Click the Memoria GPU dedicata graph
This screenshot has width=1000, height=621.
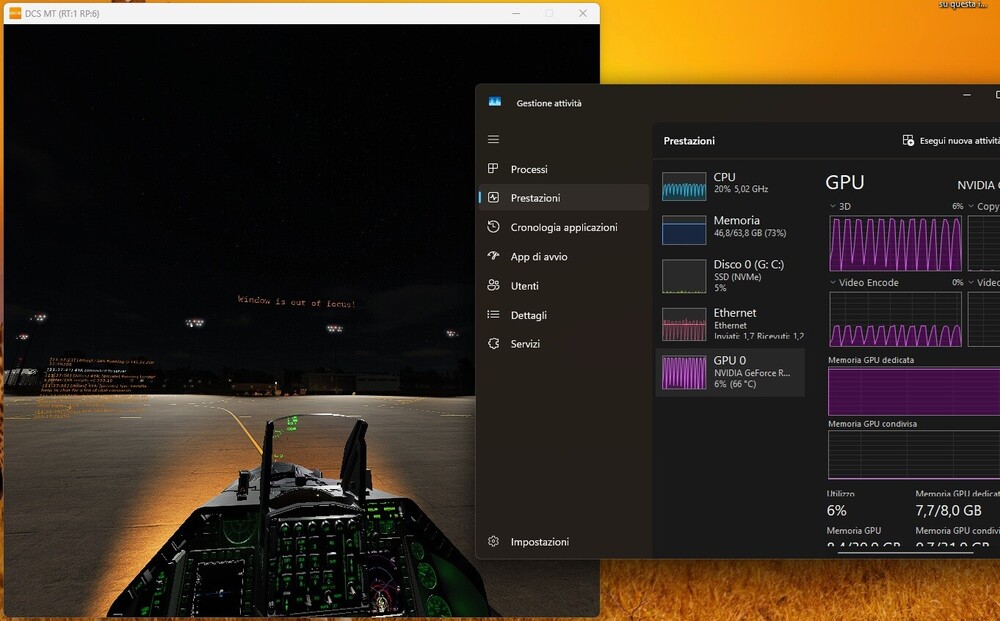(x=914, y=391)
